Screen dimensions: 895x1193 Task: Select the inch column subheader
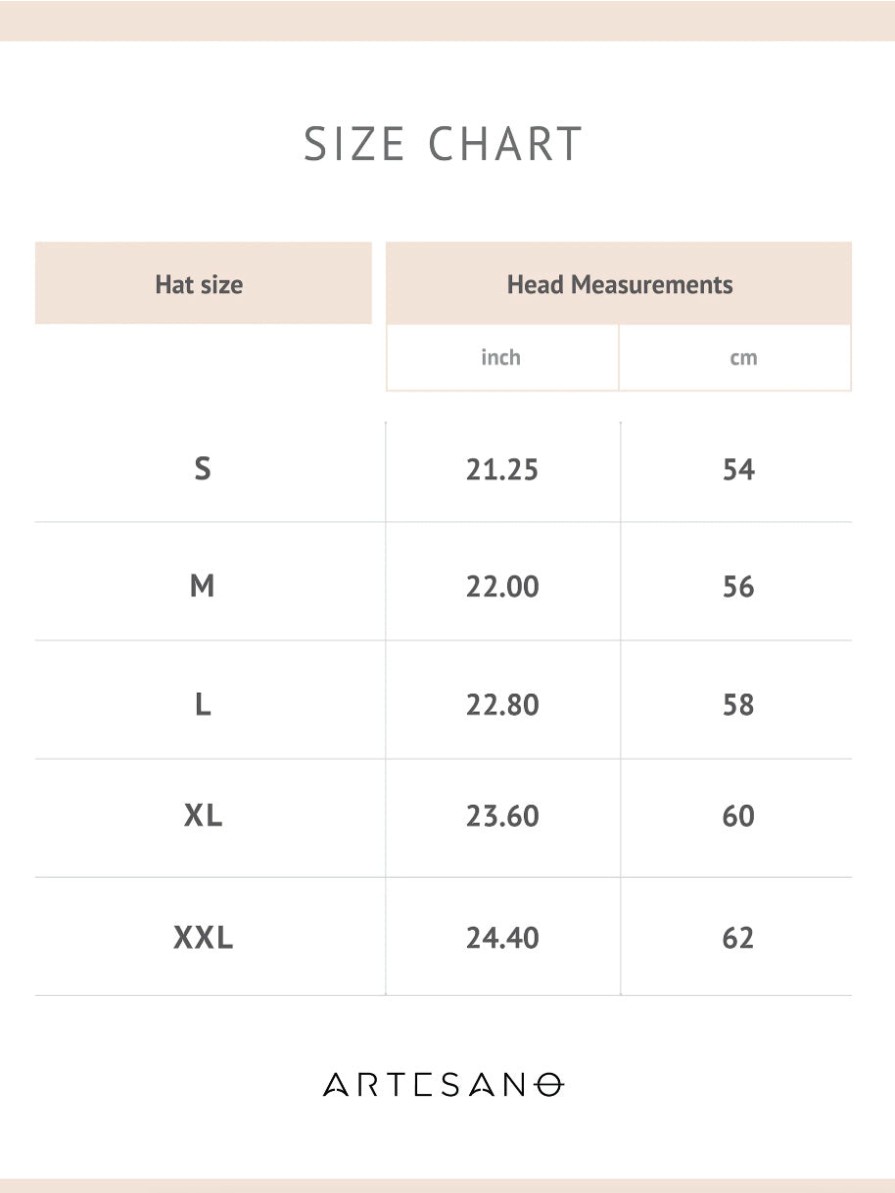click(x=502, y=357)
